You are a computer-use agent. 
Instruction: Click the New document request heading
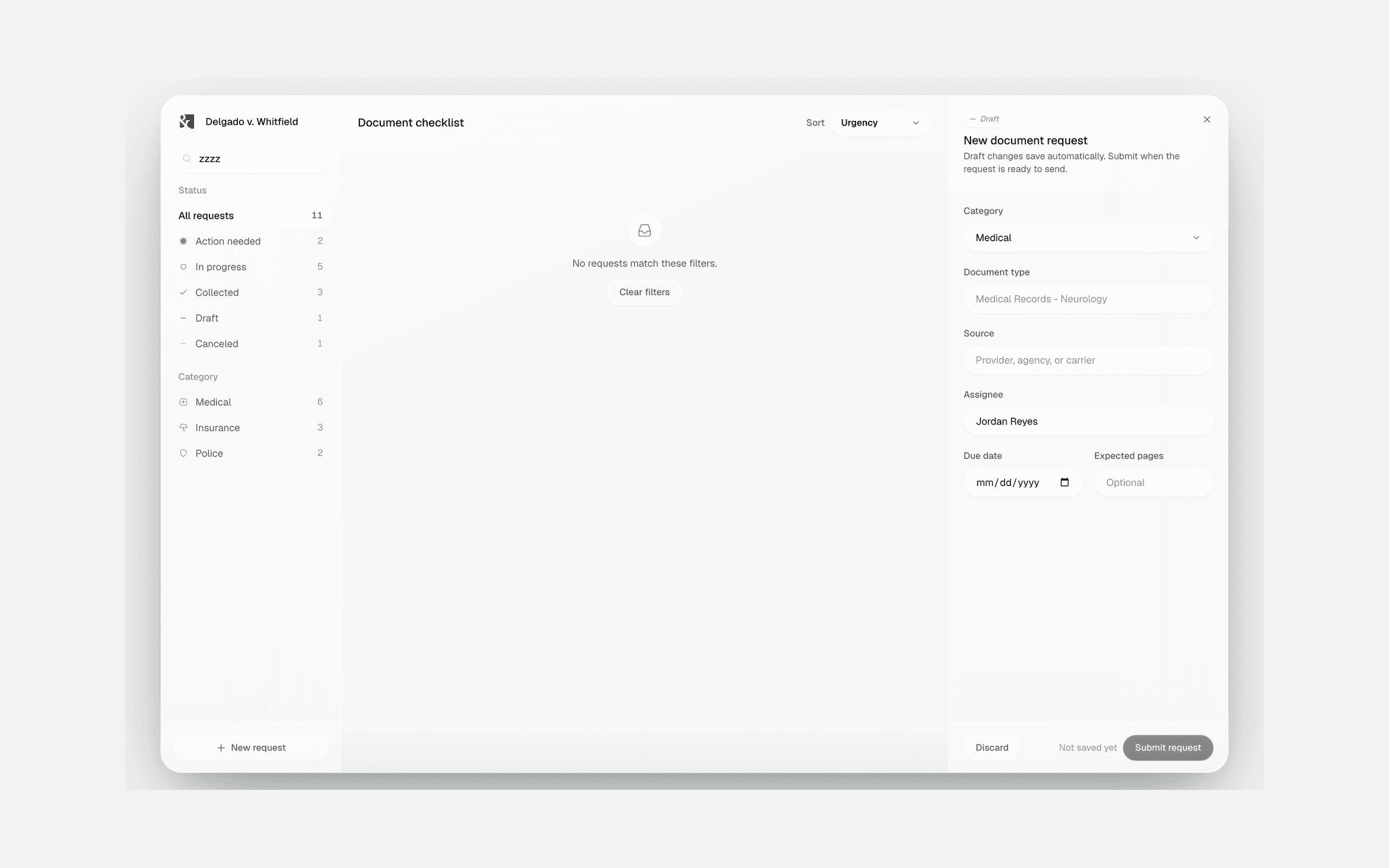[x=1025, y=141]
